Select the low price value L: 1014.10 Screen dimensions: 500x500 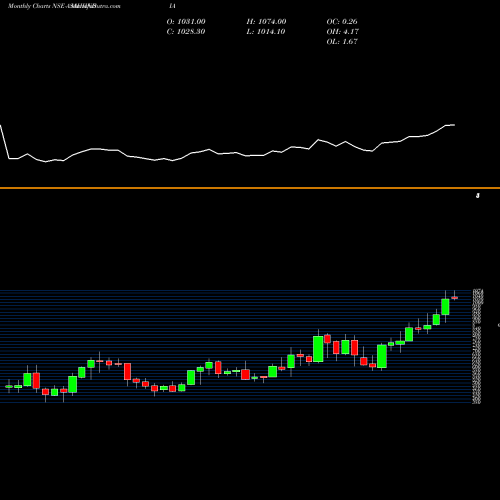tap(266, 32)
